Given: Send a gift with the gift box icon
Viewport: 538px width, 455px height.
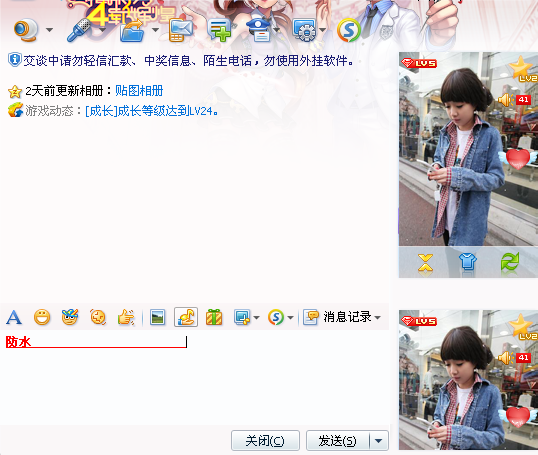Looking at the screenshot, I should (214, 317).
